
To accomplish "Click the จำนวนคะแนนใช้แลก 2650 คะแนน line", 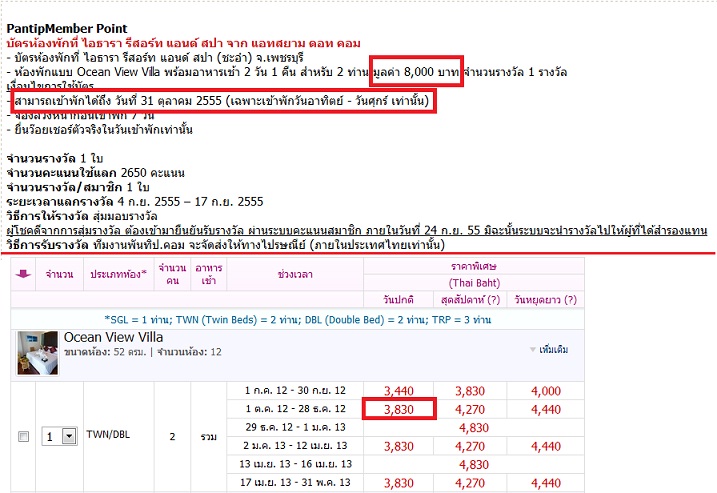I will [96, 173].
